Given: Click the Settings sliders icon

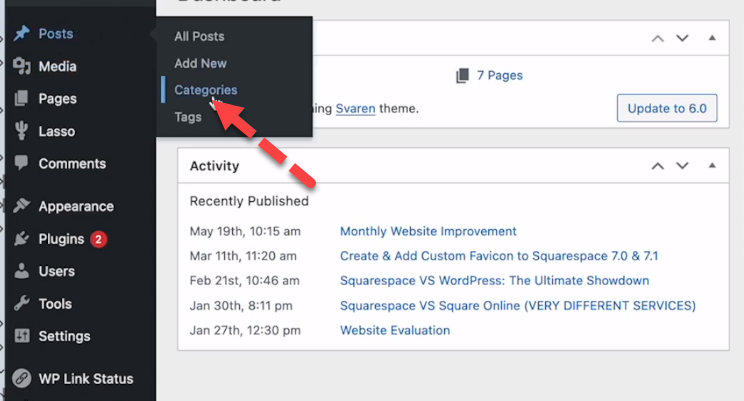Looking at the screenshot, I should [x=22, y=336].
